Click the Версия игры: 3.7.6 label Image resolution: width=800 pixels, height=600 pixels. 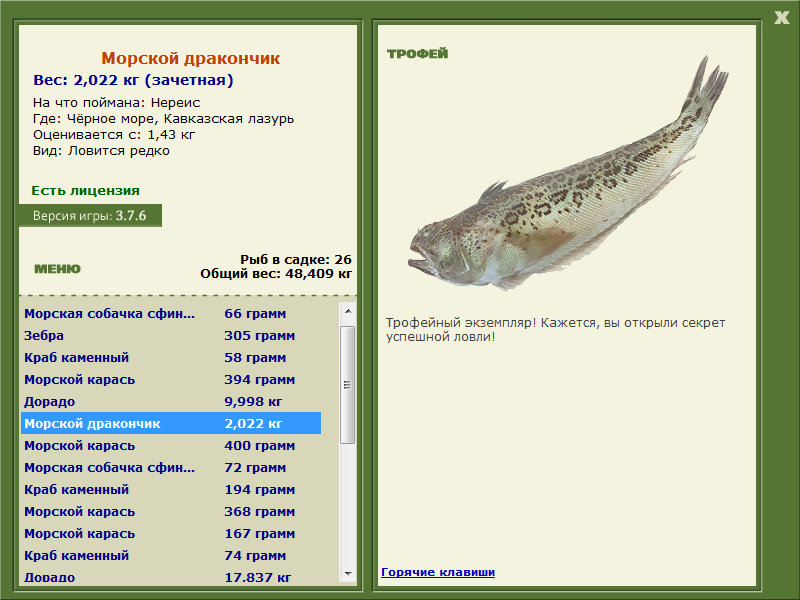point(90,215)
